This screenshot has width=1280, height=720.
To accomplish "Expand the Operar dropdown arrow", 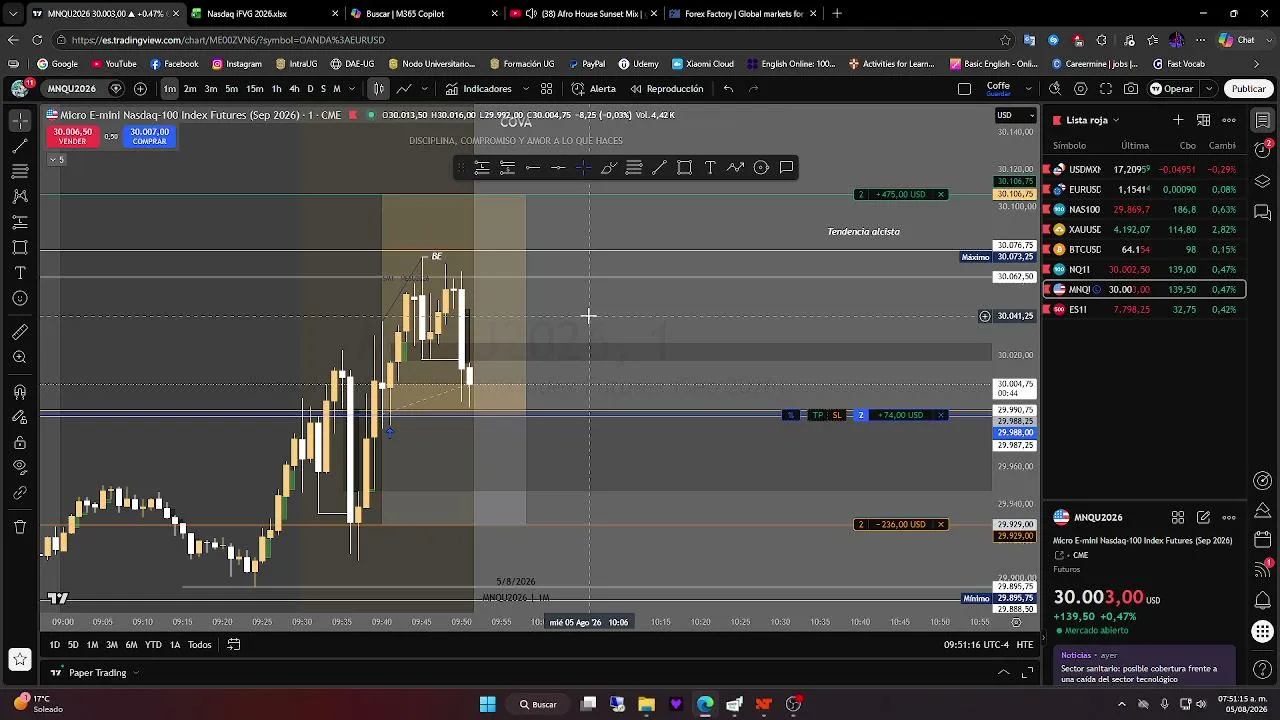I will (x=1208, y=88).
